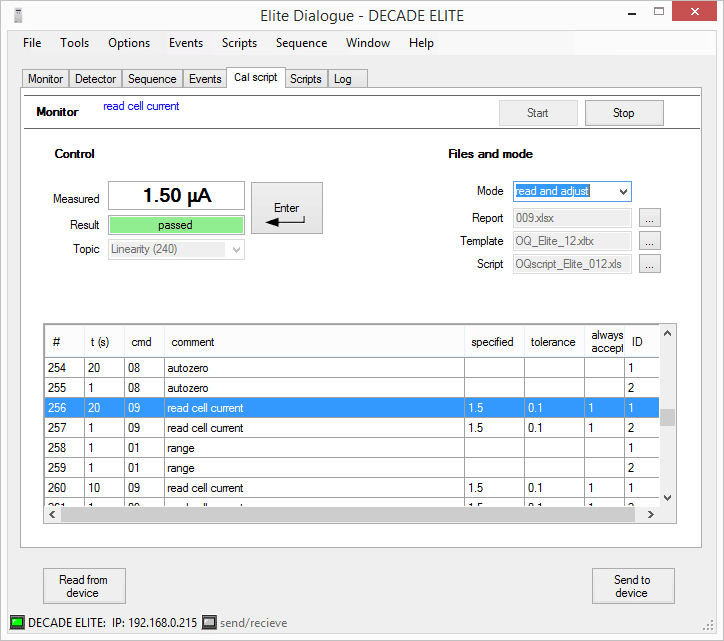
Task: Switch to the Events tab
Action: [205, 79]
